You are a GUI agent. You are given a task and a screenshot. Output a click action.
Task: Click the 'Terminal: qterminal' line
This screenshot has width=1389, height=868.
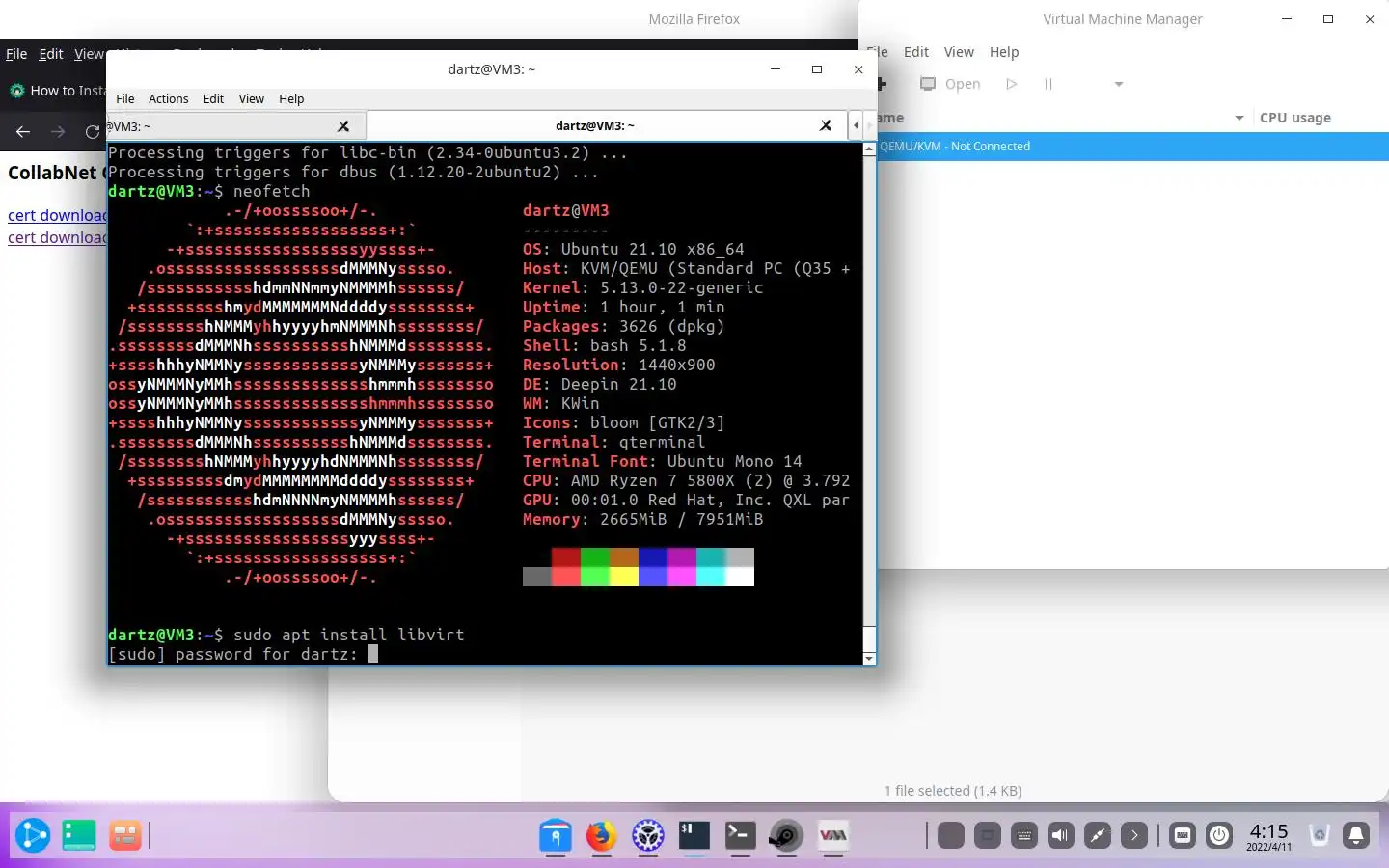point(613,442)
